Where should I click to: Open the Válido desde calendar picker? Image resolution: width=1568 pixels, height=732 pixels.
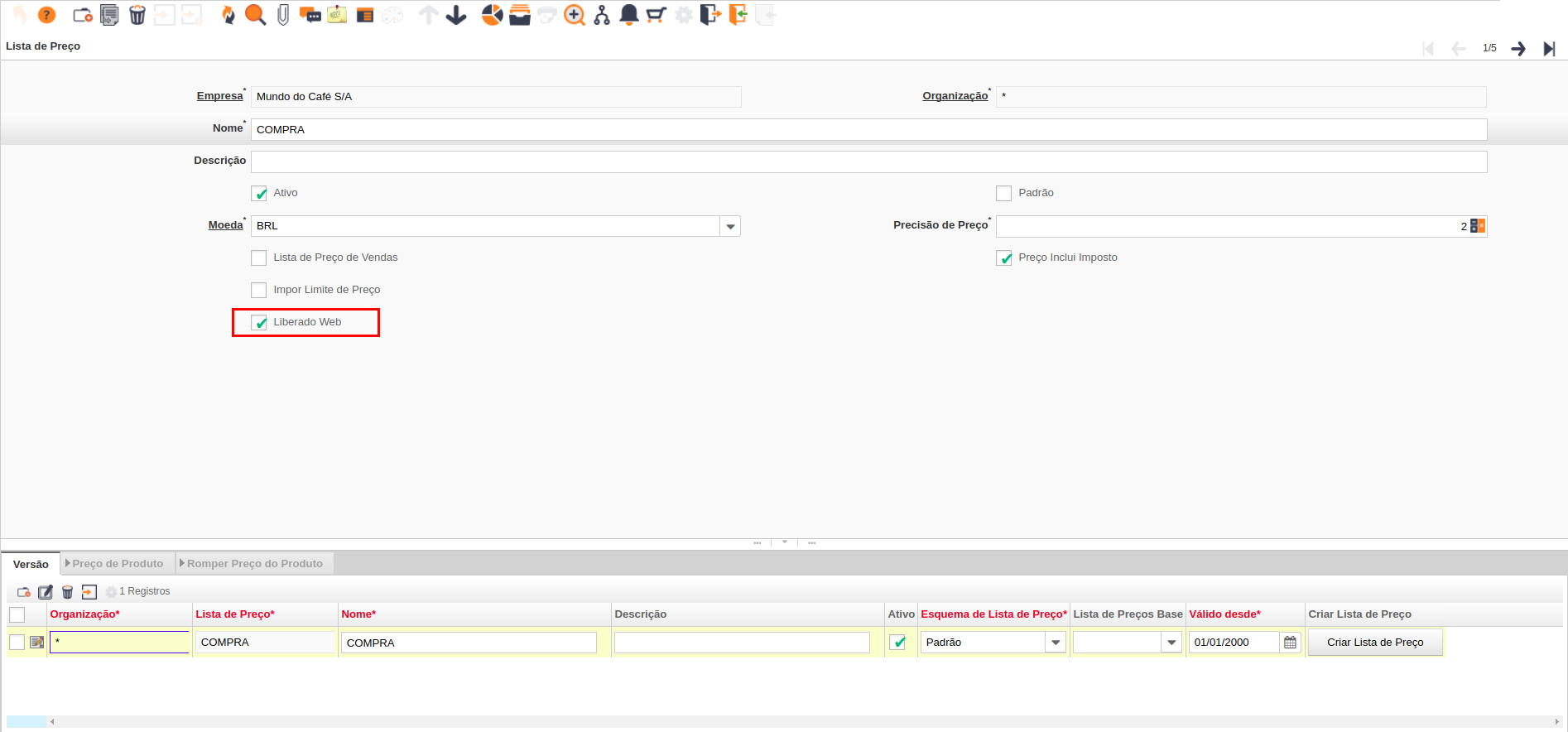[x=1290, y=643]
